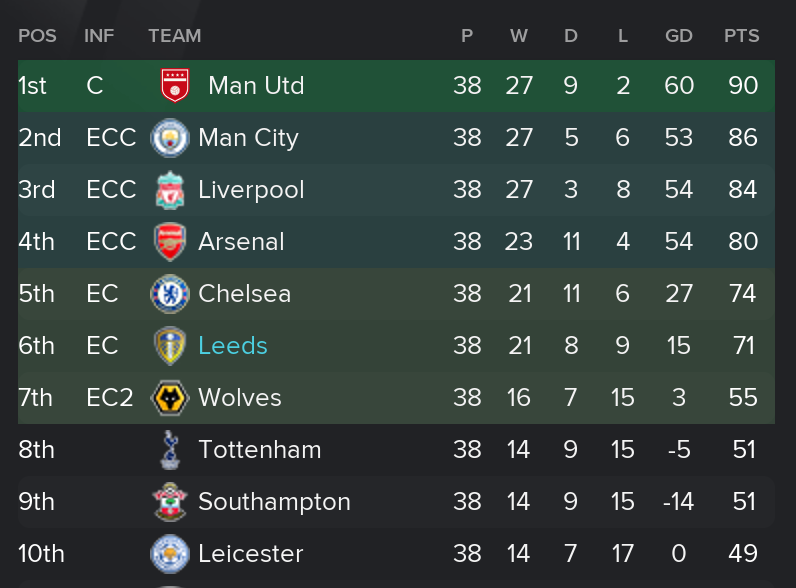Viewport: 796px width, 588px height.
Task: Sort by the POS column header
Action: click(x=37, y=36)
